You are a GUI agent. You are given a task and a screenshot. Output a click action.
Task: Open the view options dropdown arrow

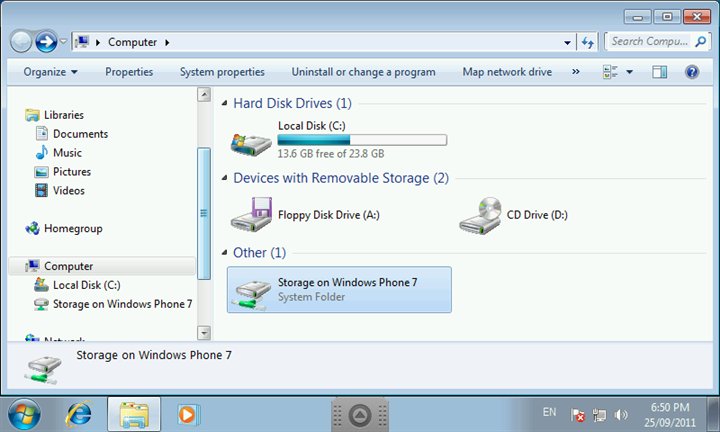point(630,72)
